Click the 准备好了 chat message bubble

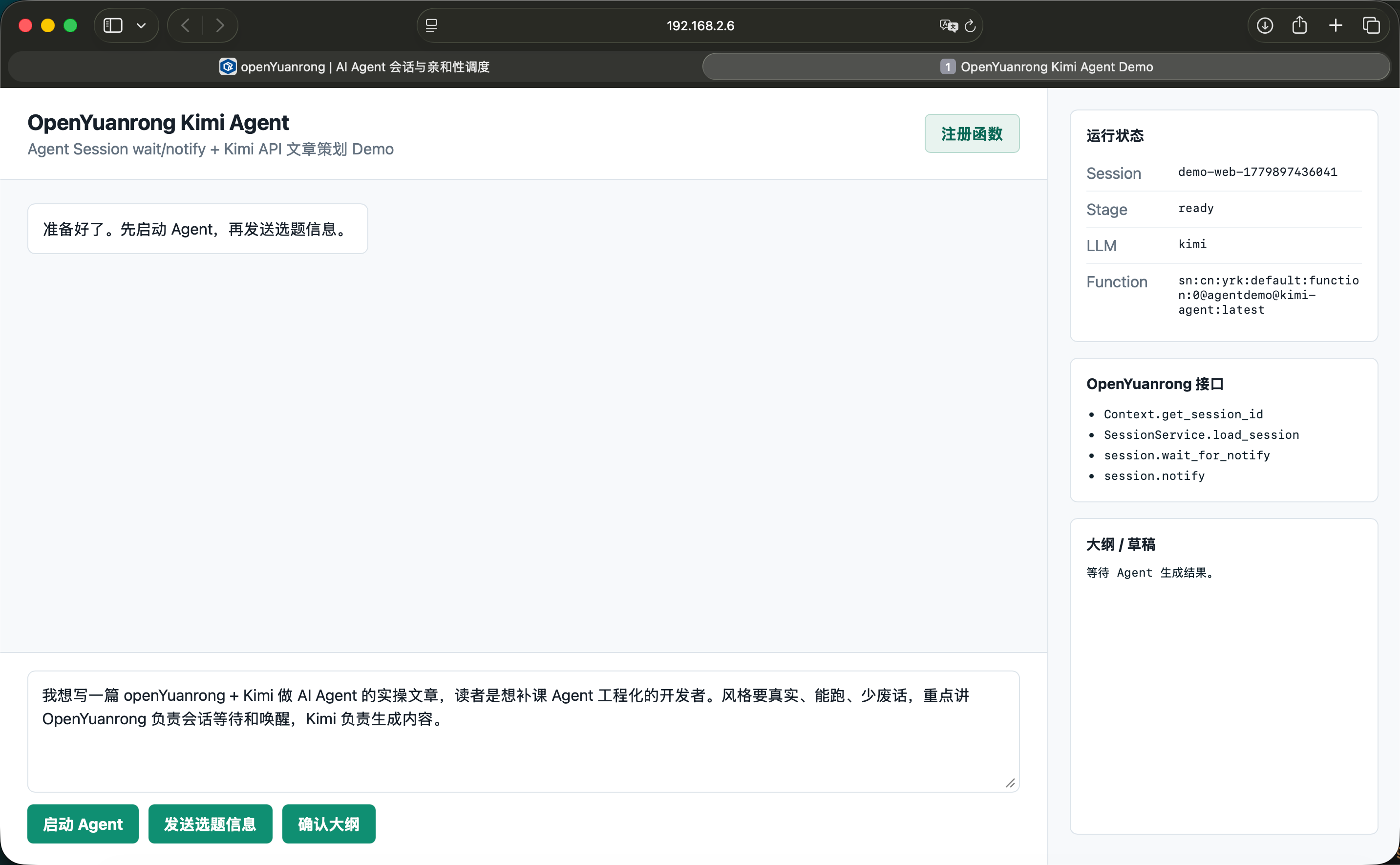[x=198, y=229]
